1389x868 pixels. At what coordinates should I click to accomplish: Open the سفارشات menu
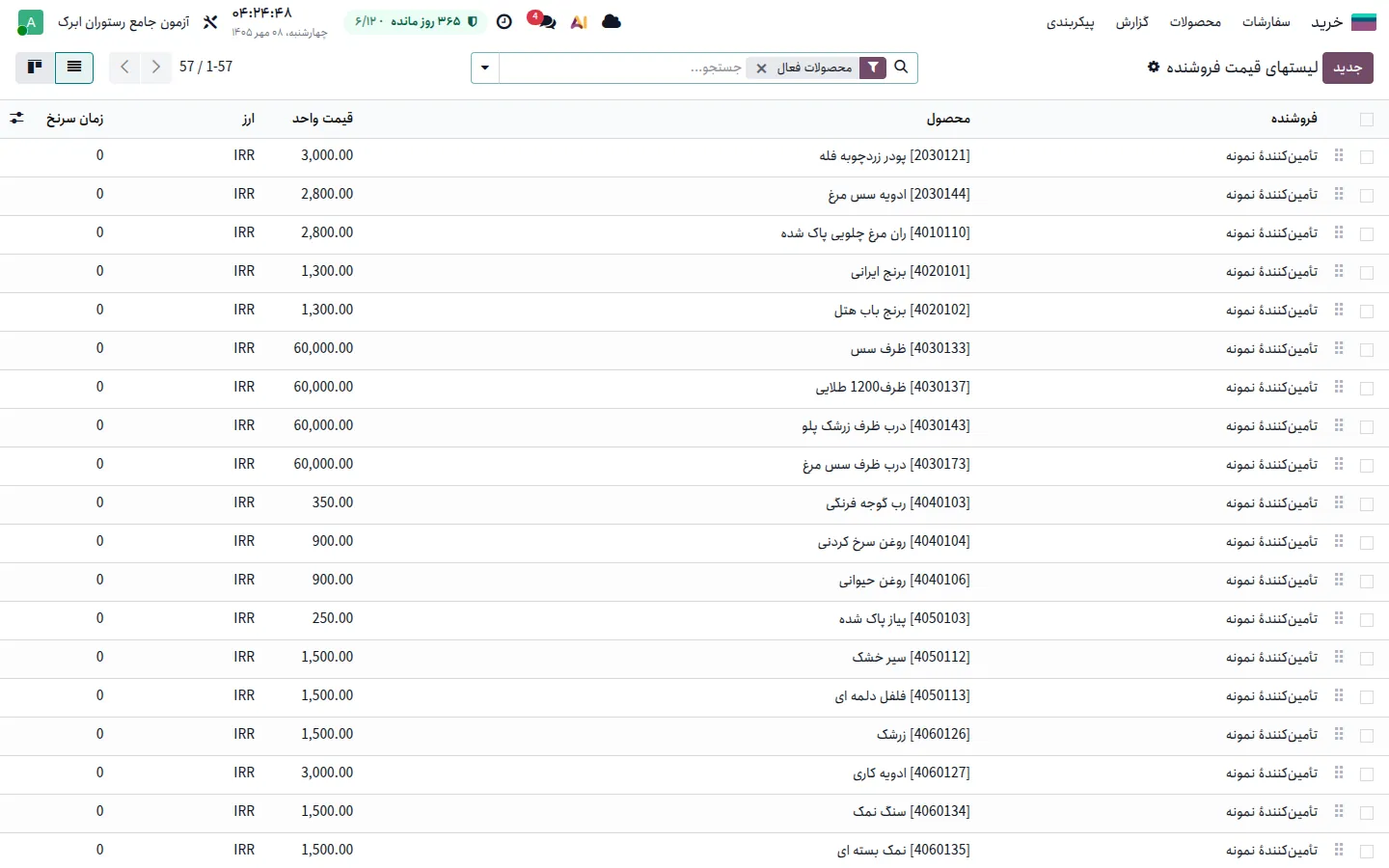tap(1266, 21)
